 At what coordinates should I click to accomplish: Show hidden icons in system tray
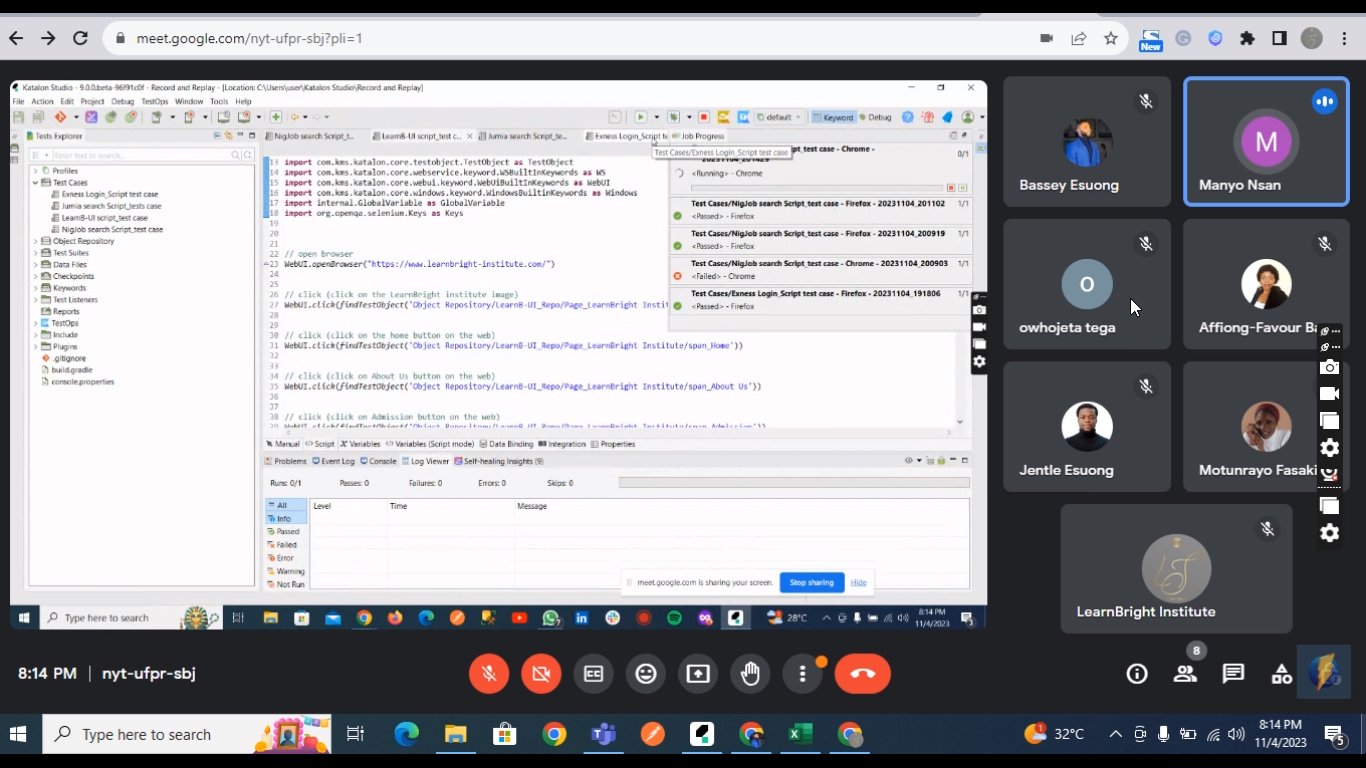(x=1115, y=734)
